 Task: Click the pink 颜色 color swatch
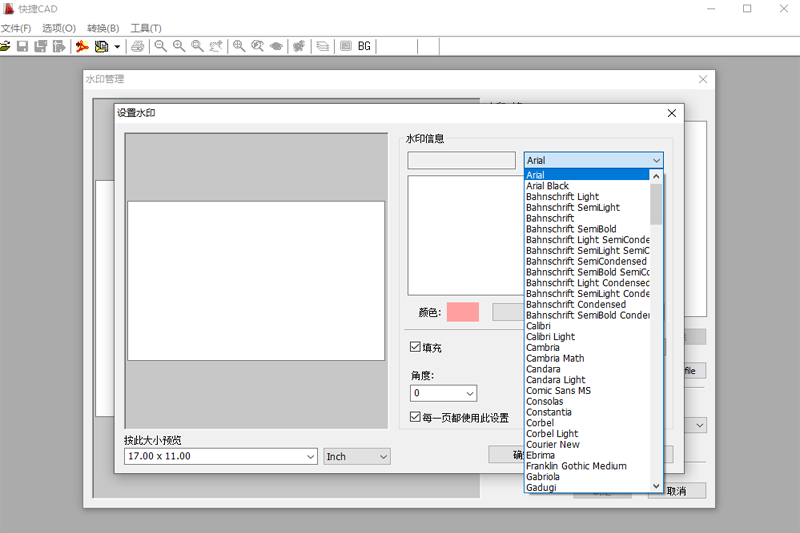click(x=463, y=312)
